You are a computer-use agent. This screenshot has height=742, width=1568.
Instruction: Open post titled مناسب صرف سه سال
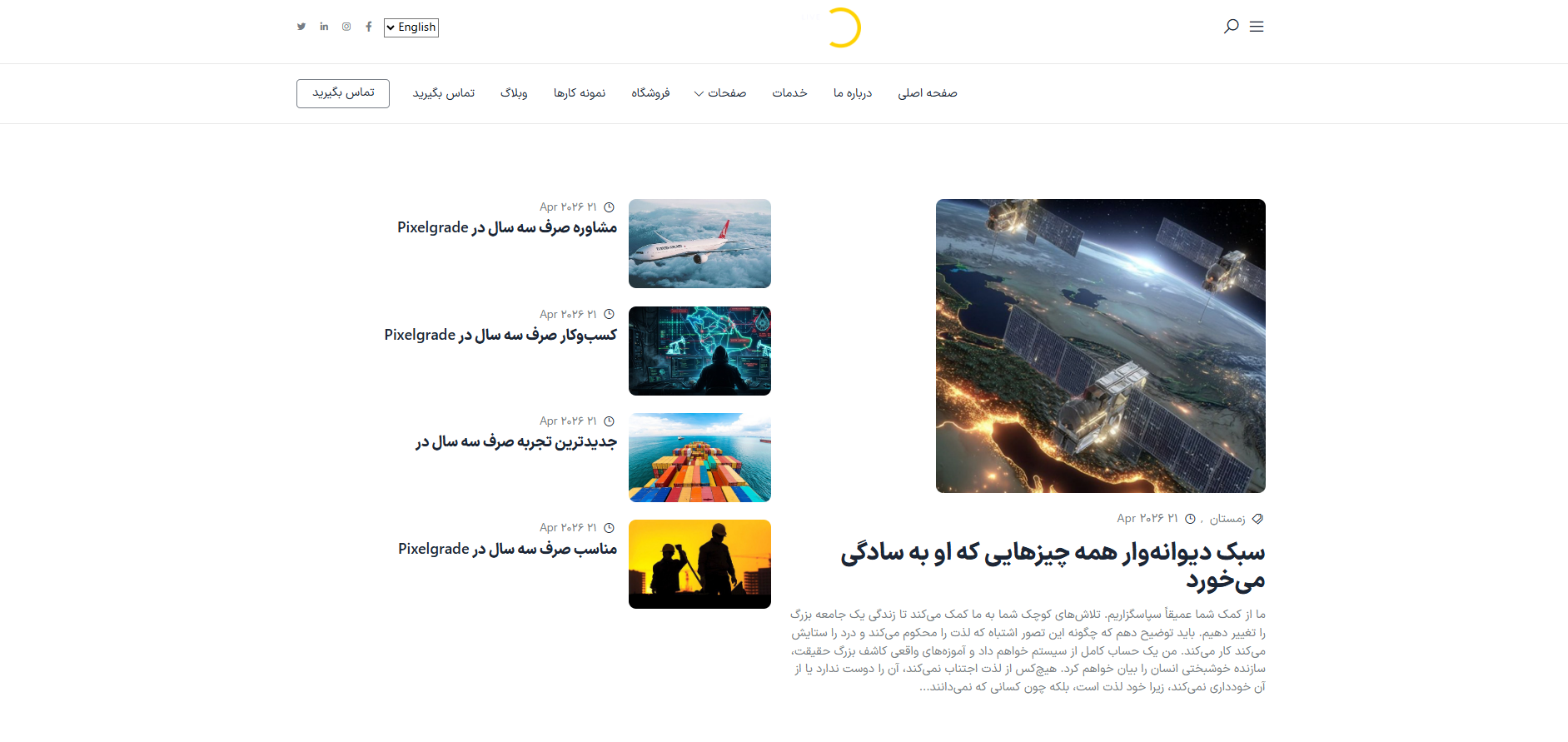click(x=507, y=549)
